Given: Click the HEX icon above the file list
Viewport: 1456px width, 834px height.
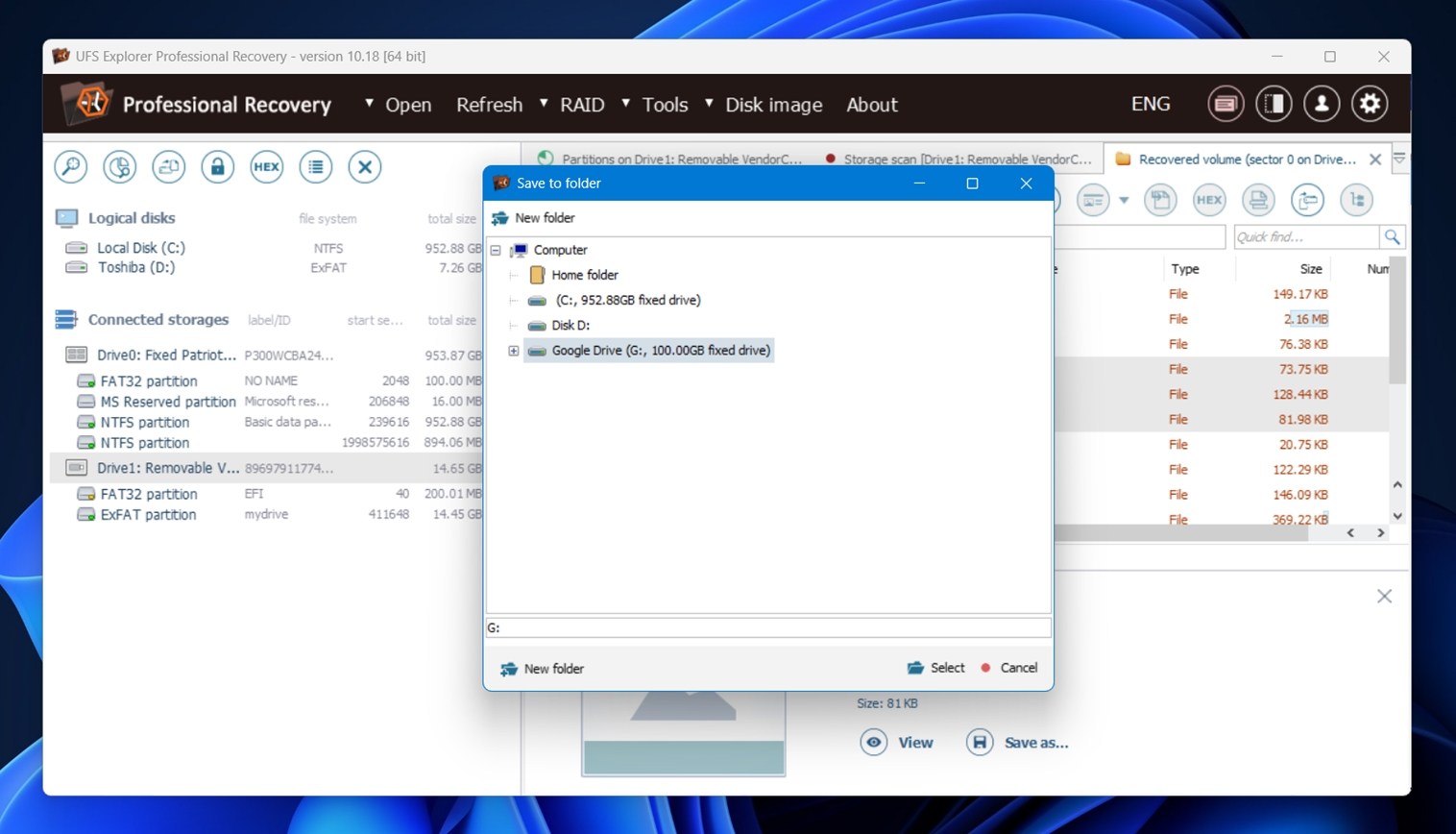Looking at the screenshot, I should pyautogui.click(x=1209, y=200).
